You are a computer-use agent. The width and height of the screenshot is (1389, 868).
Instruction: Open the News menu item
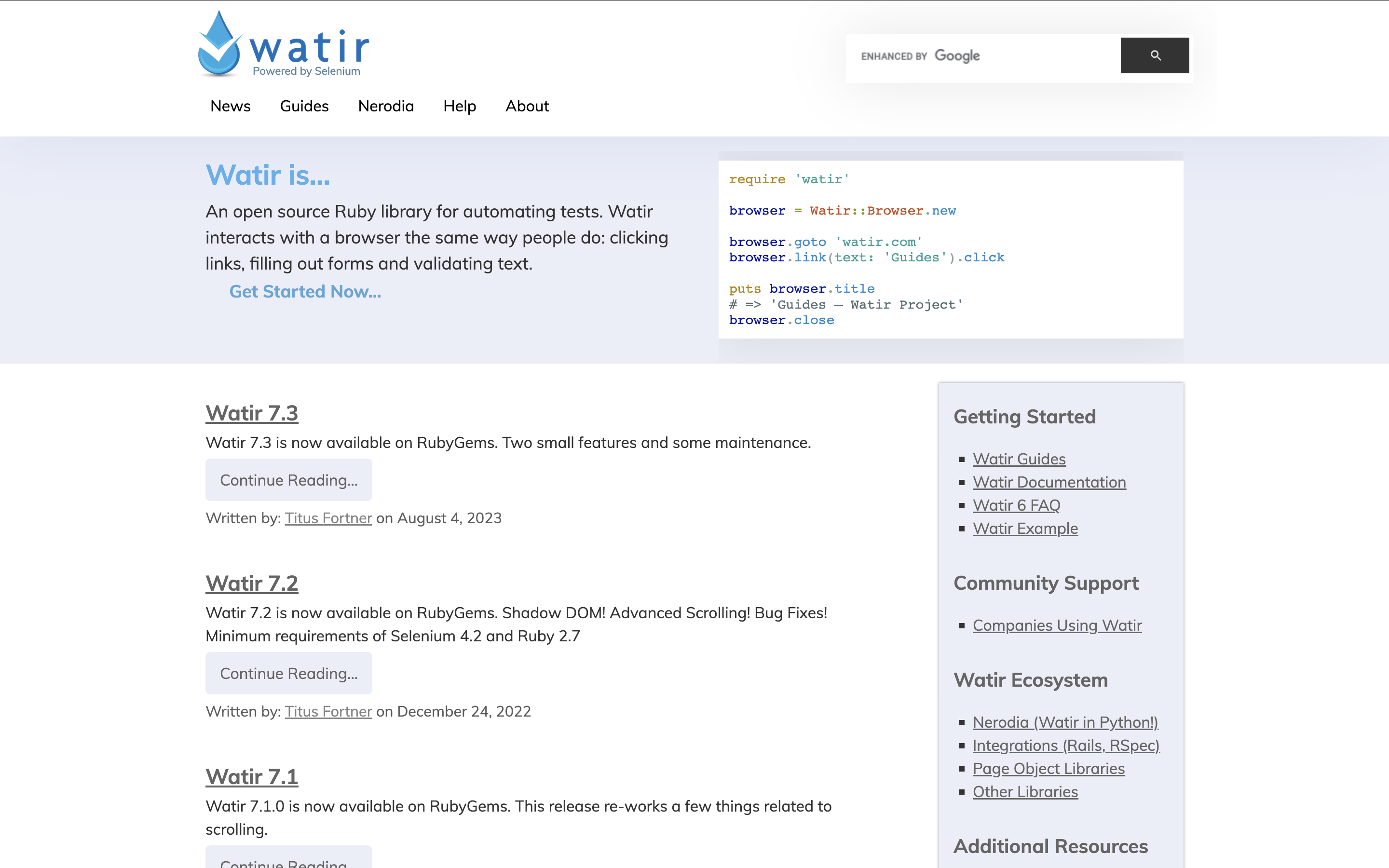pyautogui.click(x=230, y=106)
